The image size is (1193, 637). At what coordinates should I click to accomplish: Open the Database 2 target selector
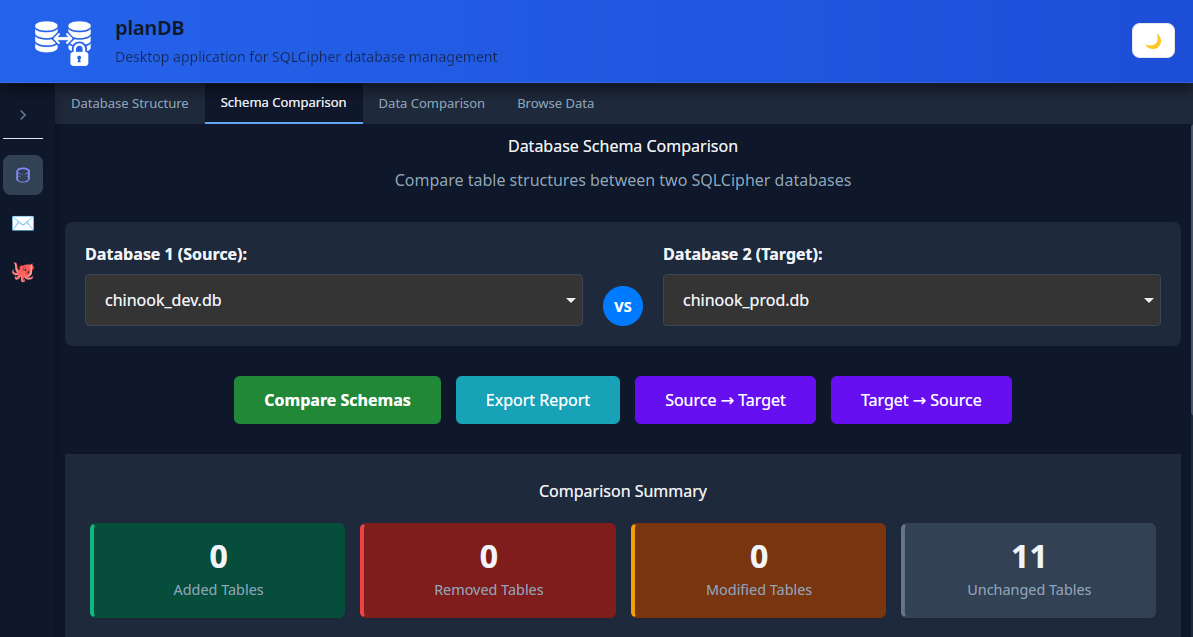coord(911,300)
